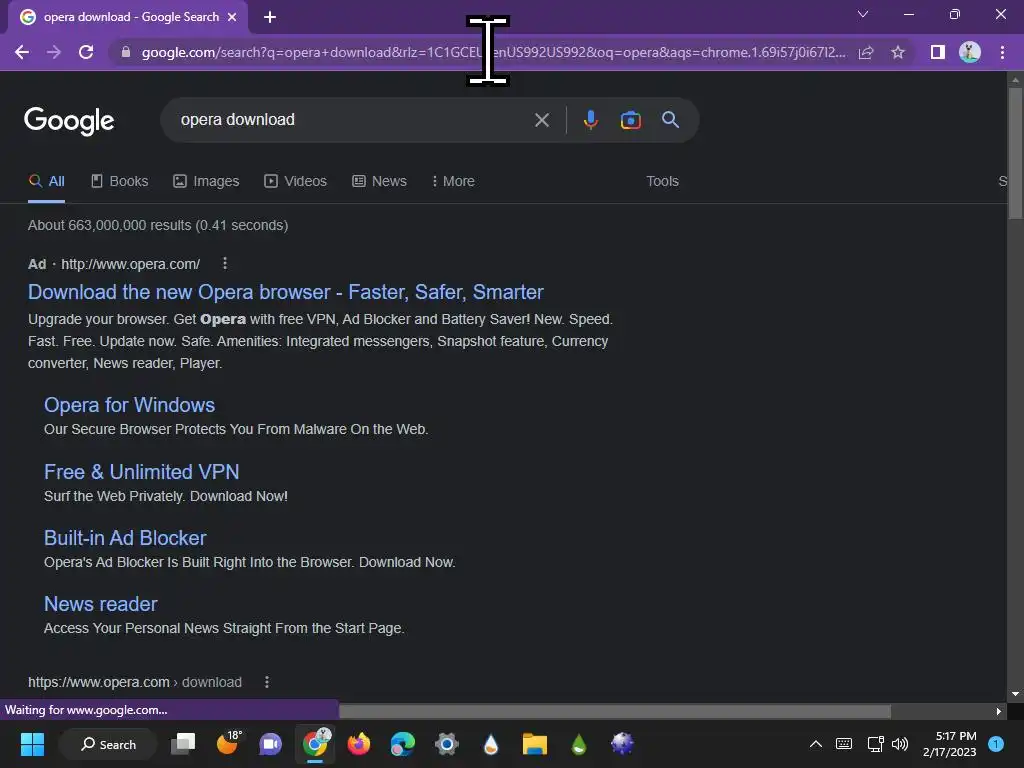Image resolution: width=1024 pixels, height=768 pixels.
Task: Open File Explorer from the taskbar
Action: pos(534,744)
